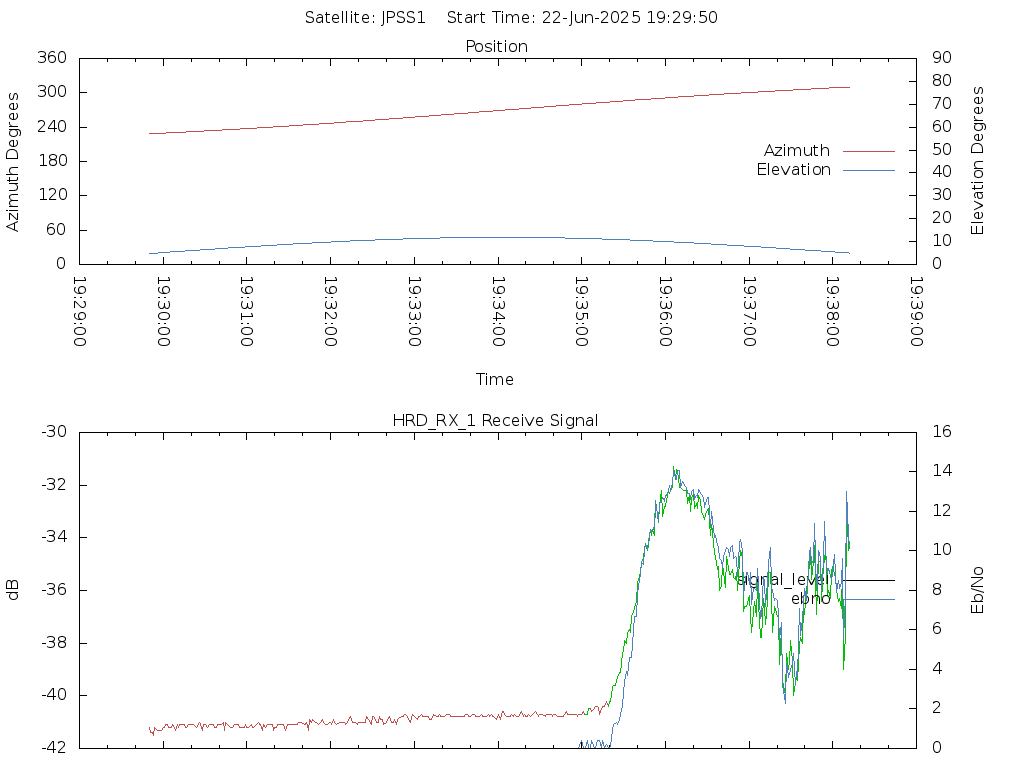Click the "Elevation" legend label

(x=793, y=170)
